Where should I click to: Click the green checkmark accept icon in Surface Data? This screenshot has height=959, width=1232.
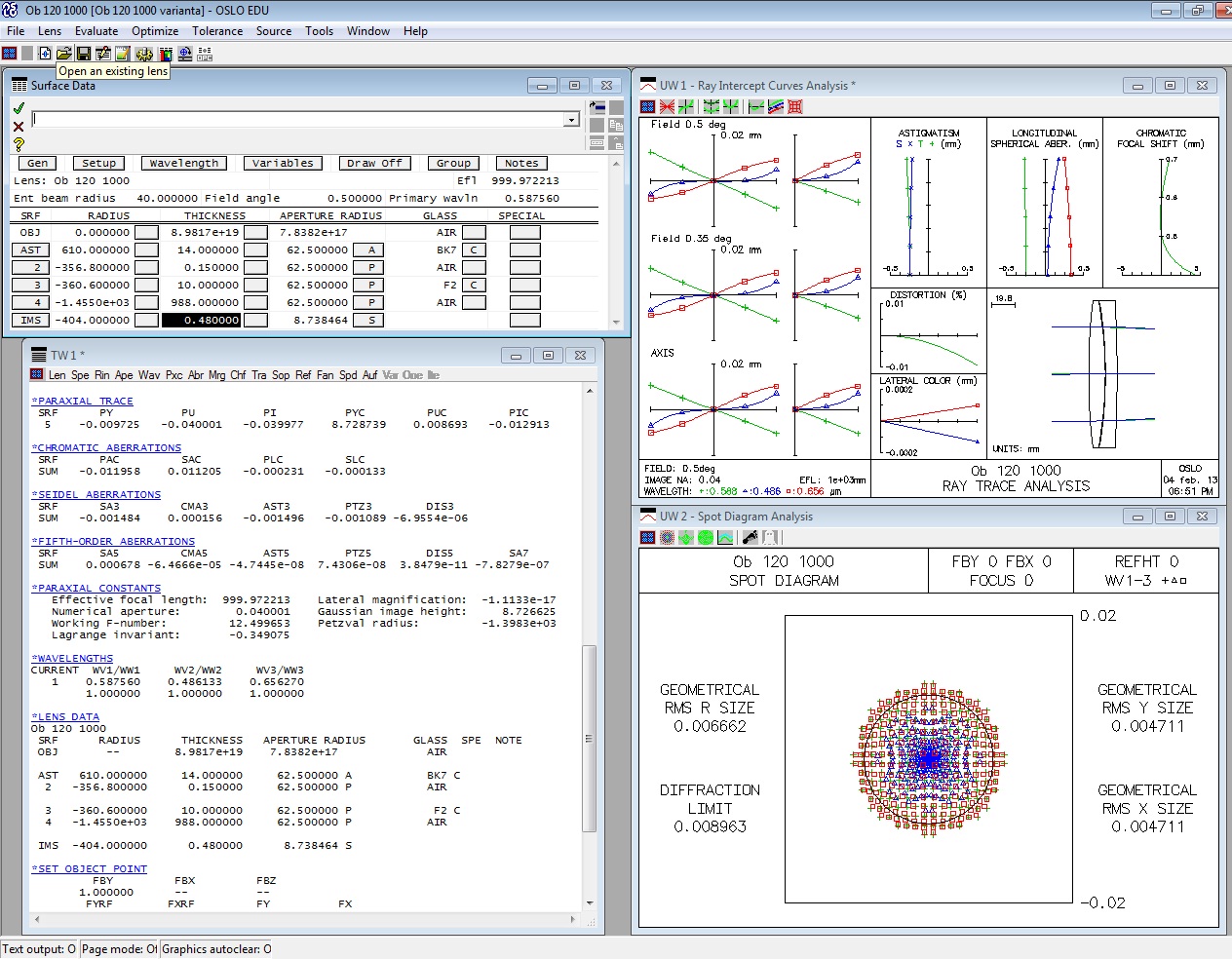click(x=19, y=108)
